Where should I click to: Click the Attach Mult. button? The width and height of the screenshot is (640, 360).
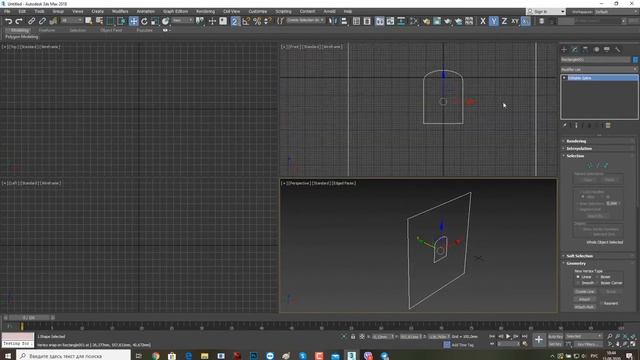(584, 307)
